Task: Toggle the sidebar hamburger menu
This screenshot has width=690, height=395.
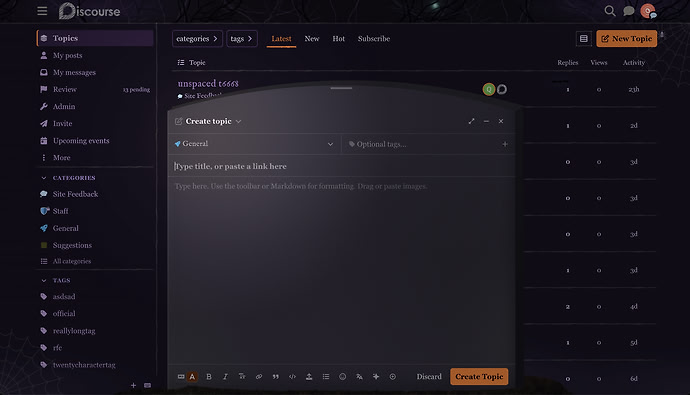Action: [42, 11]
